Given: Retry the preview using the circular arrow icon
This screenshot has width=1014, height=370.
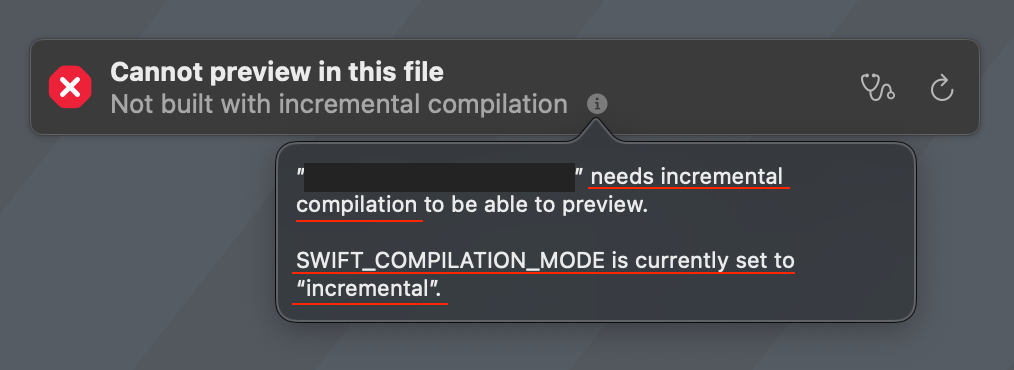Looking at the screenshot, I should pyautogui.click(x=942, y=88).
